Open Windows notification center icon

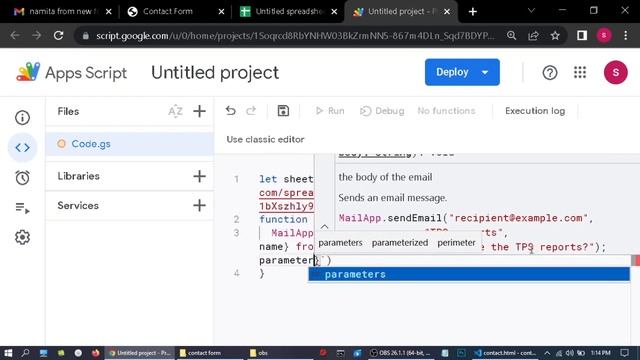(624, 353)
